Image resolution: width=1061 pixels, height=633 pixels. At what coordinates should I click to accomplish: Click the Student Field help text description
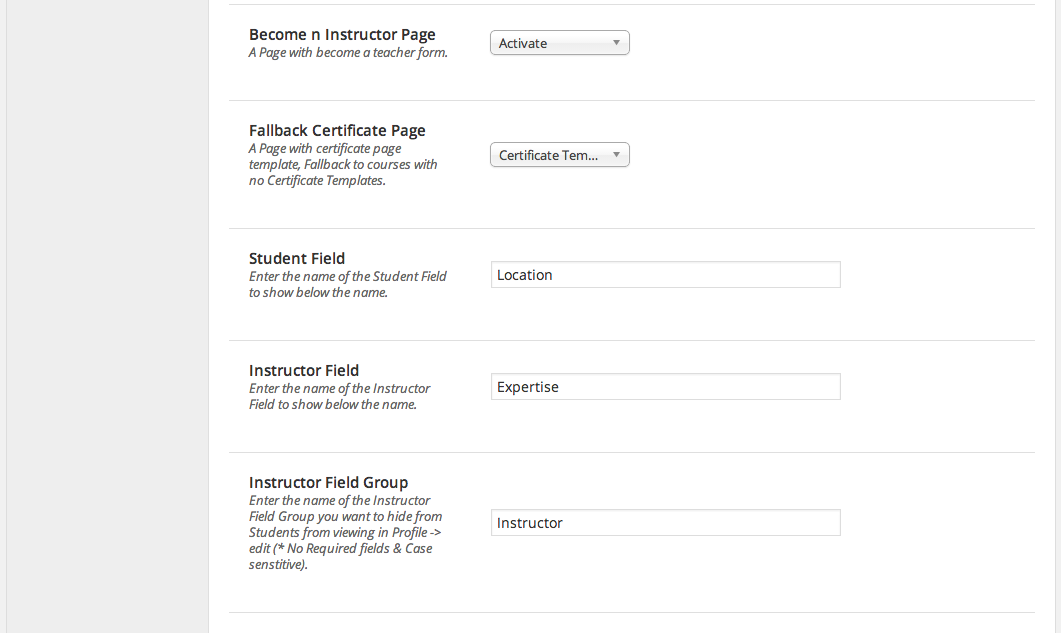coord(347,284)
